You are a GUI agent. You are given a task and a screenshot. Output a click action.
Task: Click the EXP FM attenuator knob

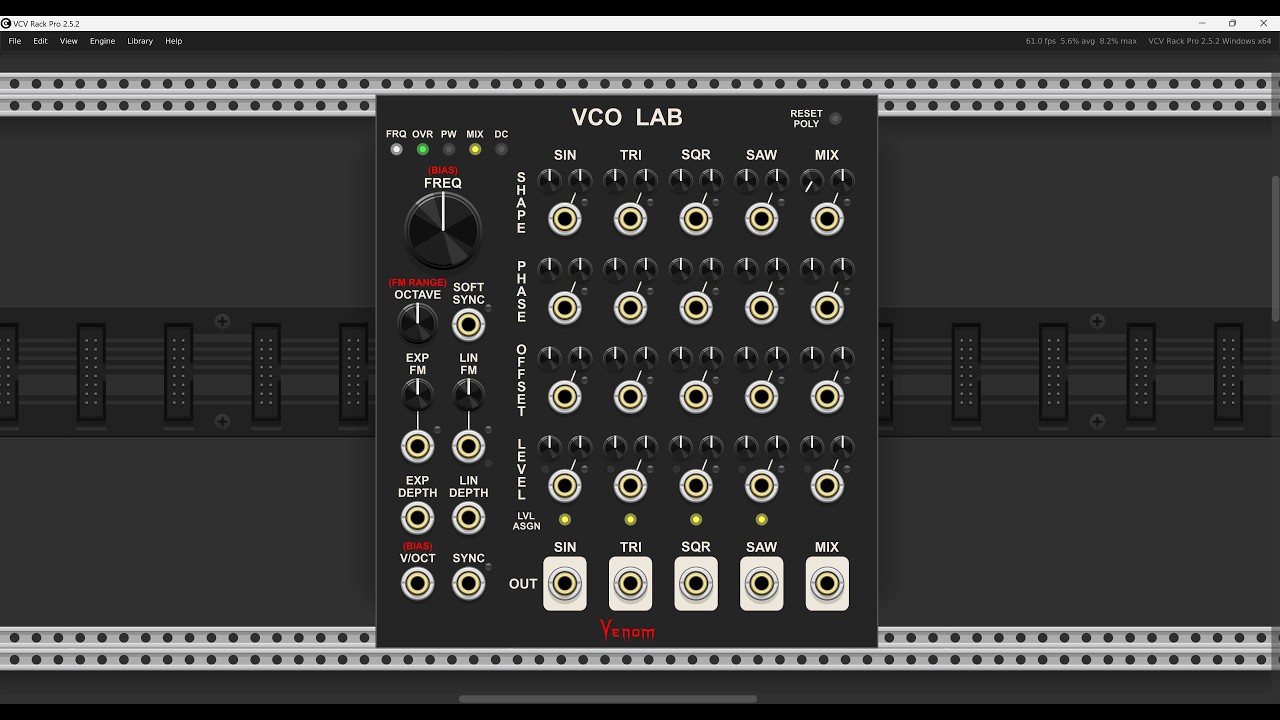(417, 395)
